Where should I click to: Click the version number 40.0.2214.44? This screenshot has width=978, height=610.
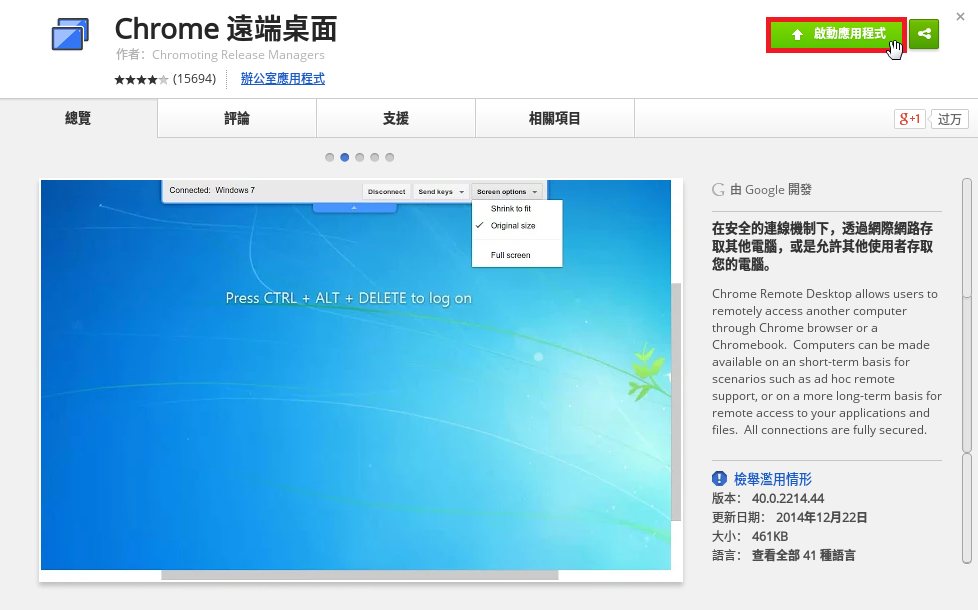(x=788, y=498)
